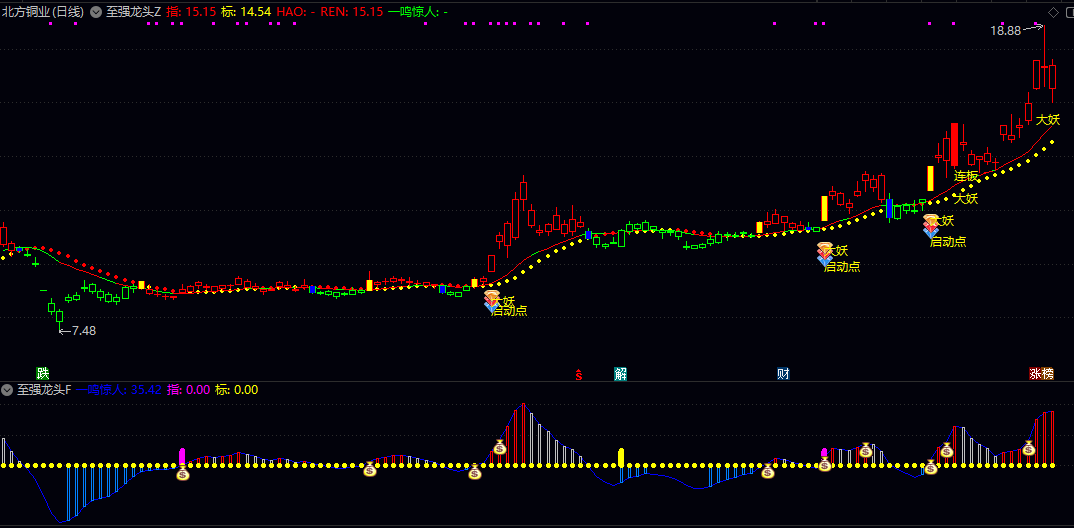Click the leftmost diamond 启动点 signal icon
This screenshot has width=1074, height=528.
492,302
